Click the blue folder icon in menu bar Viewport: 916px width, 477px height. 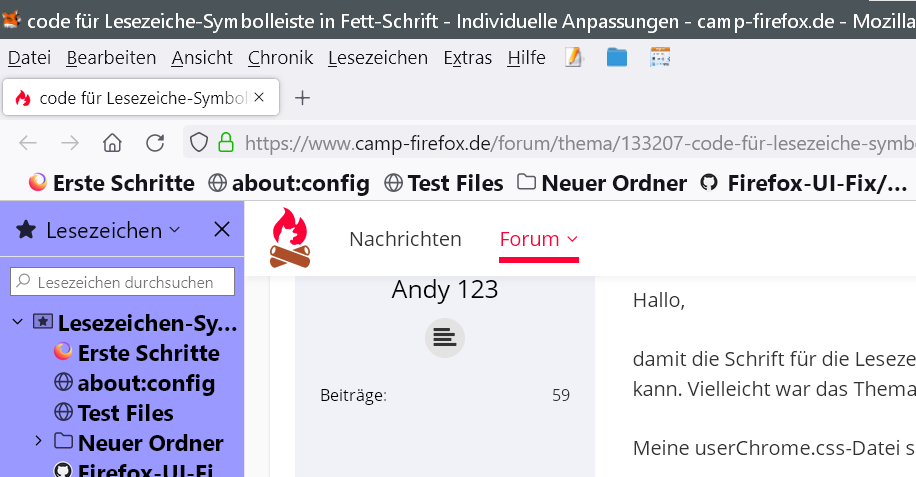click(616, 57)
